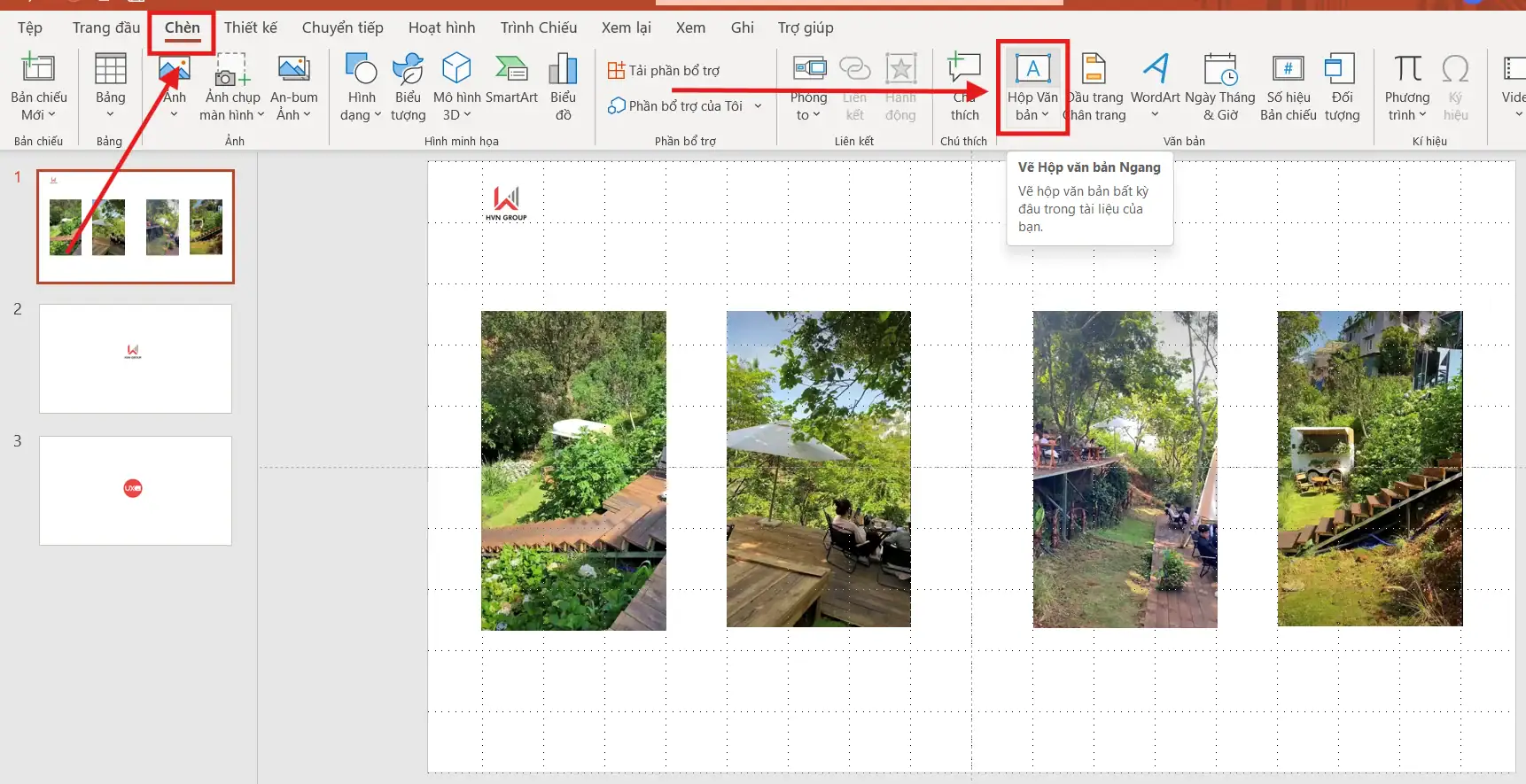Select the fourth photo with white camper
Image resolution: width=1526 pixels, height=784 pixels.
point(1370,469)
